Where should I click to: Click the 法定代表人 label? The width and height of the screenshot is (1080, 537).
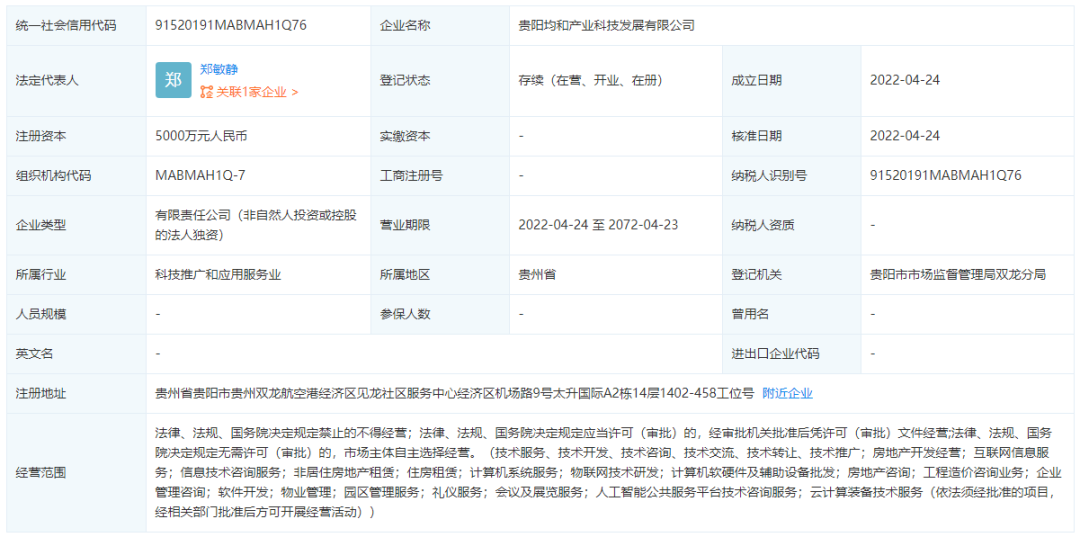[x=48, y=80]
